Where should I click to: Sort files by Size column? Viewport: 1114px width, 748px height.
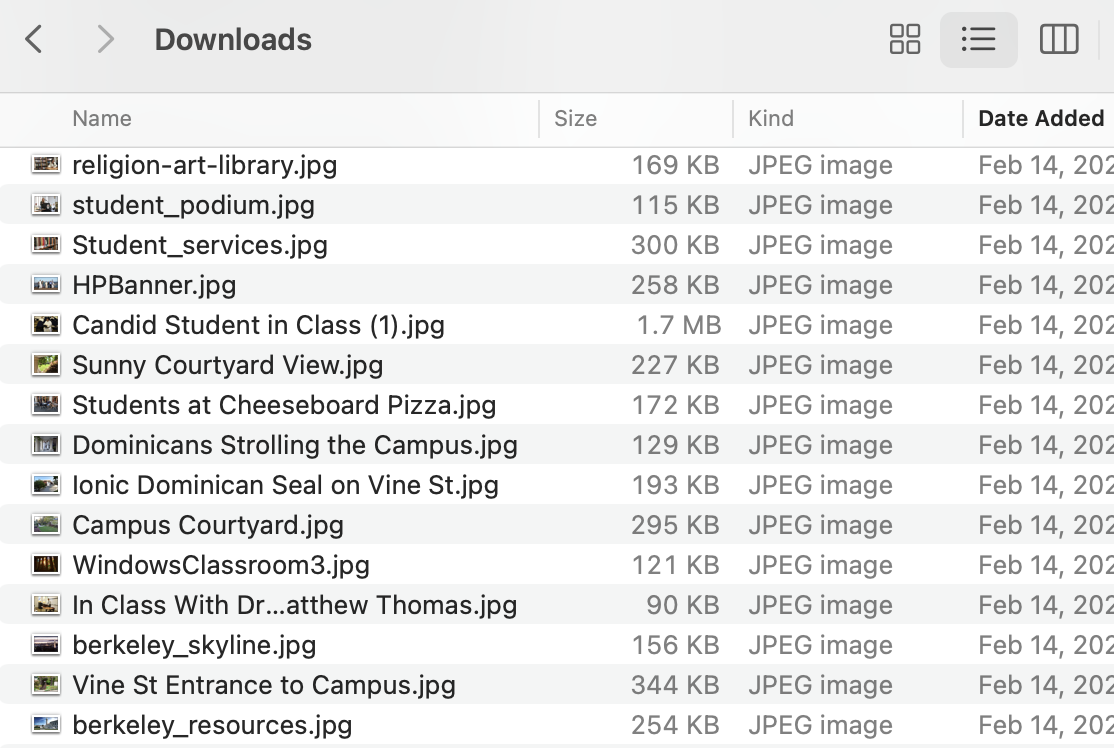pyautogui.click(x=575, y=119)
